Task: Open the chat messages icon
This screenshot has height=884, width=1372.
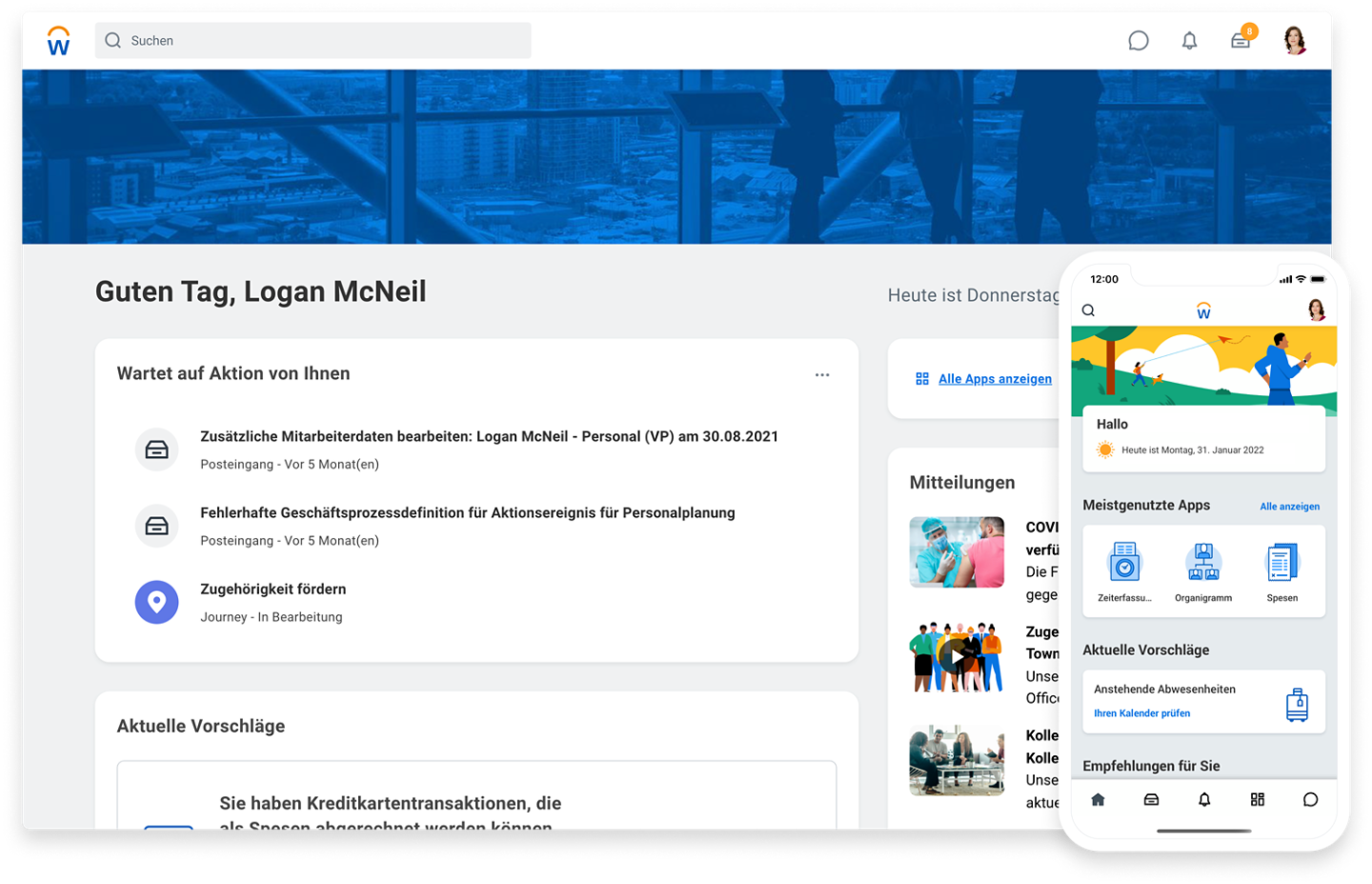Action: pos(1138,40)
